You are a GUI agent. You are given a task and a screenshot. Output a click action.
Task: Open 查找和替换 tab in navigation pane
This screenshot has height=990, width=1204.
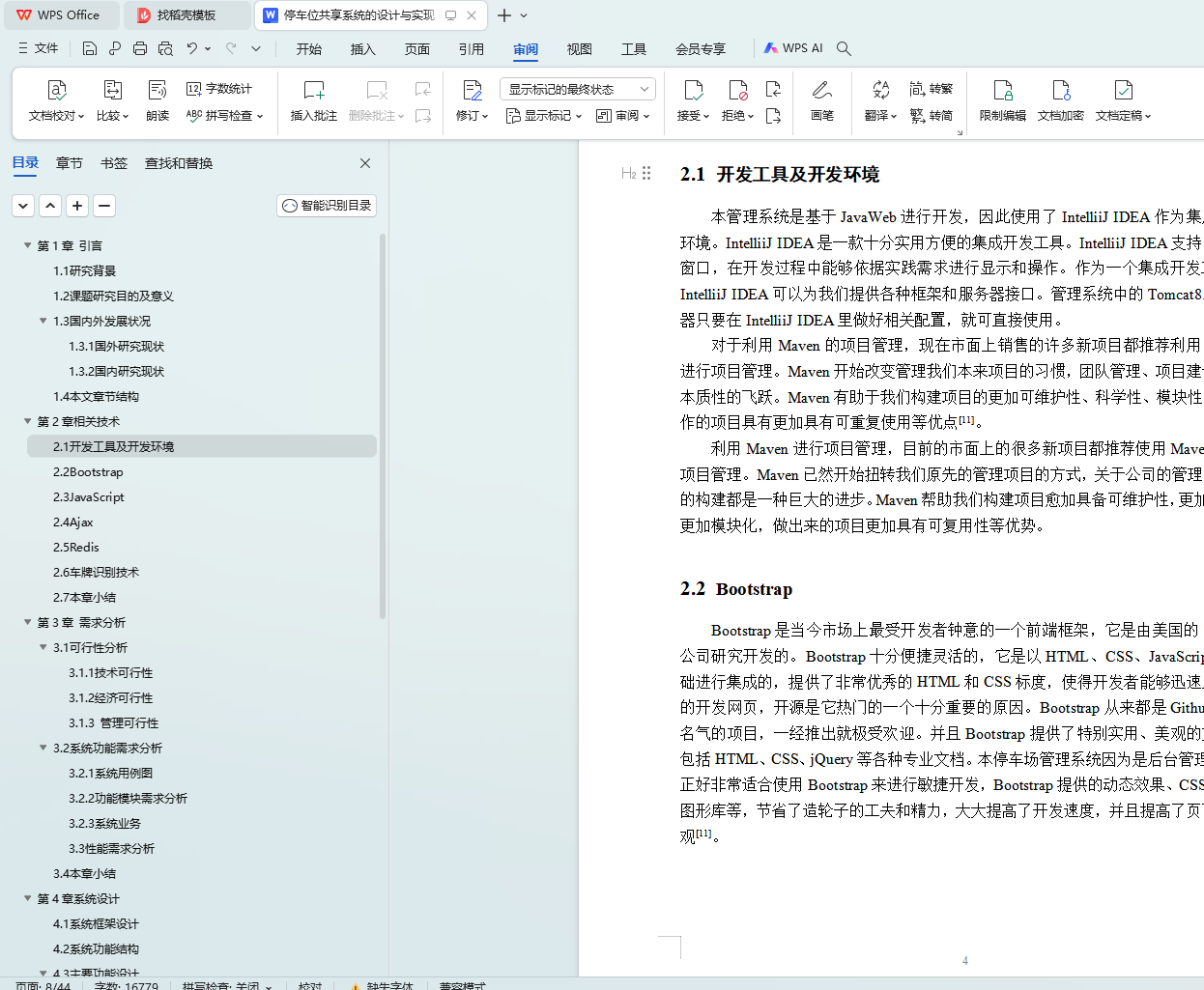[x=179, y=163]
